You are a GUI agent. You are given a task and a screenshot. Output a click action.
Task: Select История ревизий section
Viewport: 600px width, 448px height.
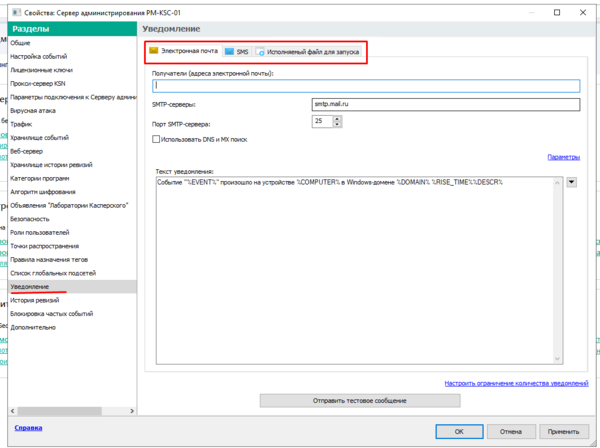click(72, 300)
